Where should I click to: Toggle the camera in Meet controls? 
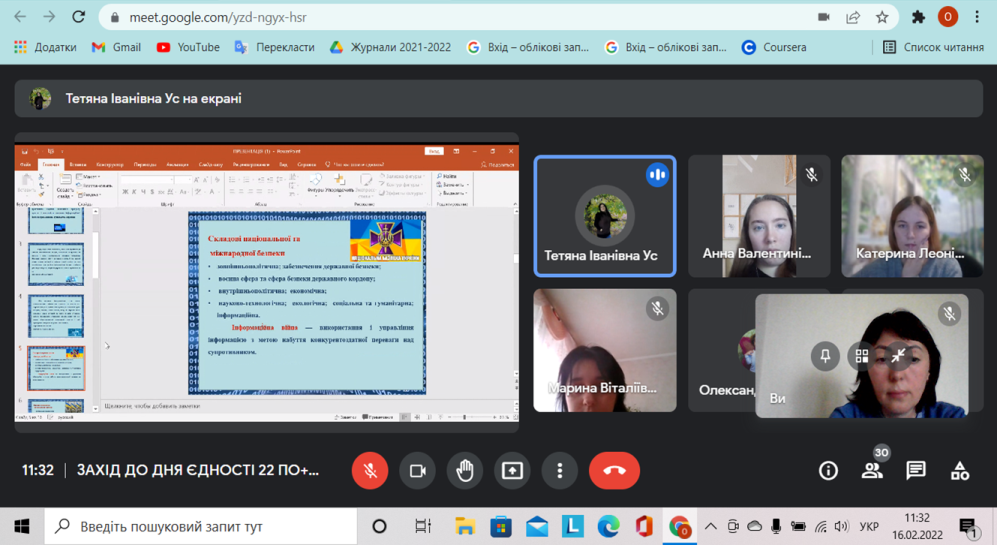pyautogui.click(x=417, y=471)
